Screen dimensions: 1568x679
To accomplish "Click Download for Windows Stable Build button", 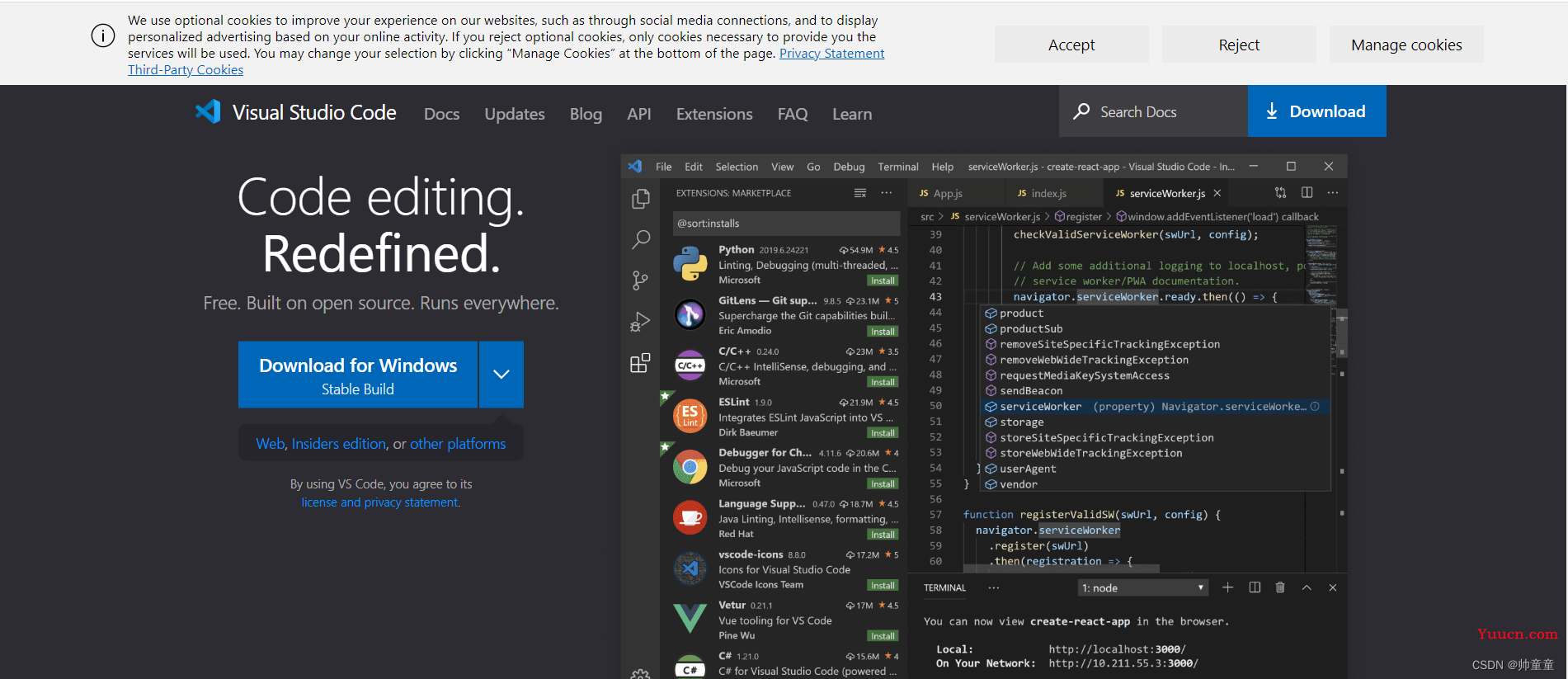I will 358,375.
